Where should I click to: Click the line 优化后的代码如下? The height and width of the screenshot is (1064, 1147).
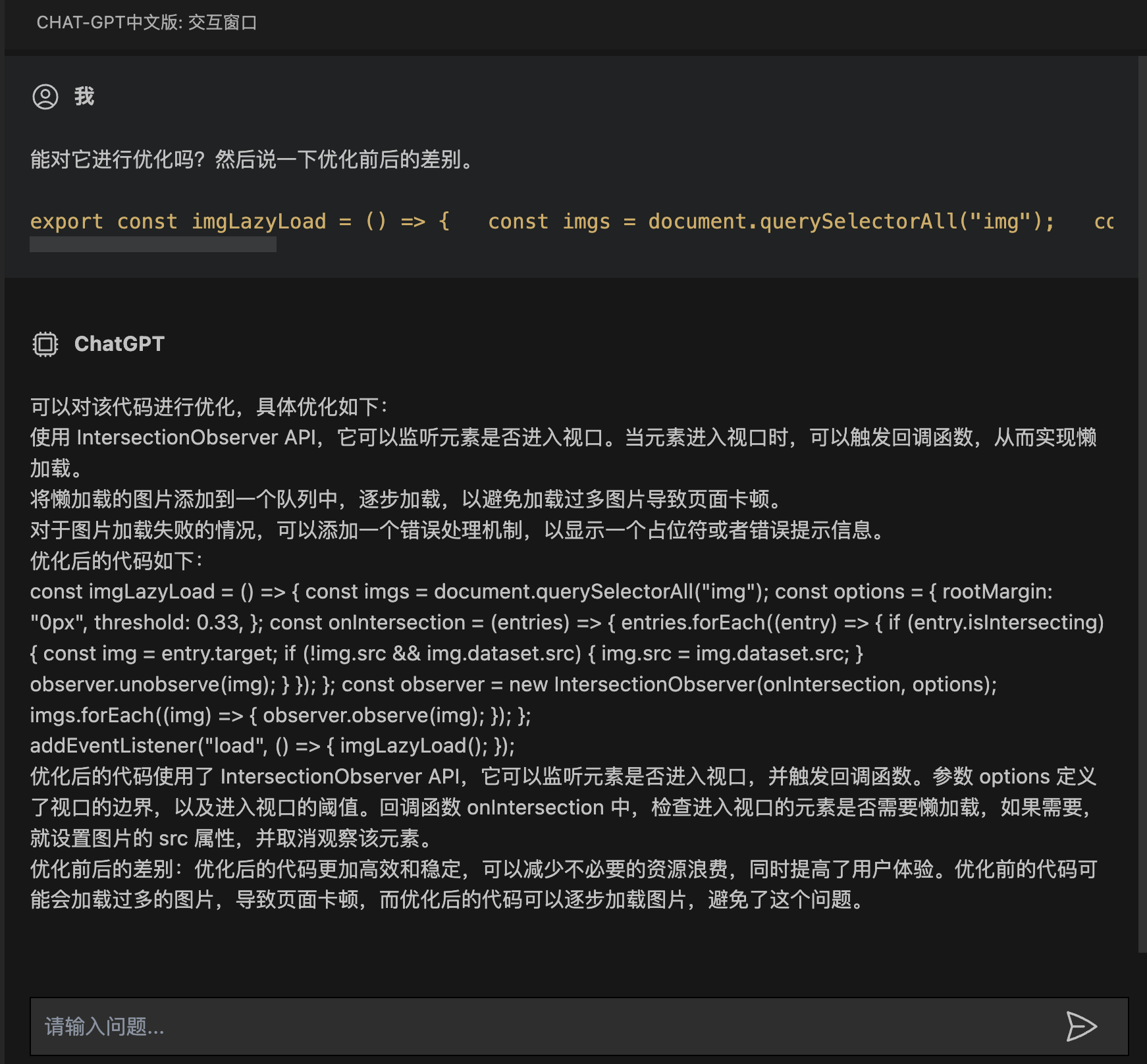click(117, 561)
